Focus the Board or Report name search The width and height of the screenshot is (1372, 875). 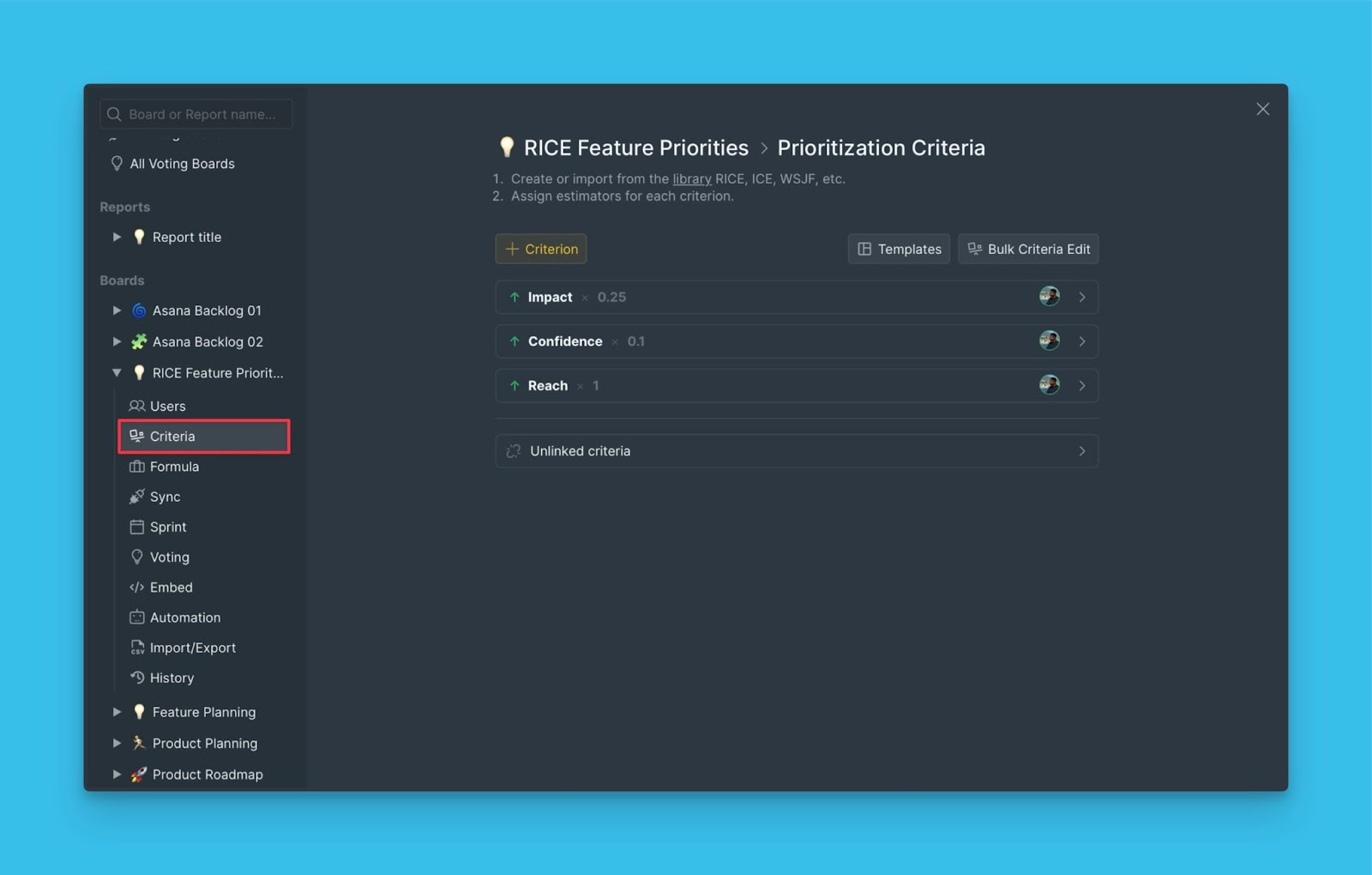(x=202, y=114)
